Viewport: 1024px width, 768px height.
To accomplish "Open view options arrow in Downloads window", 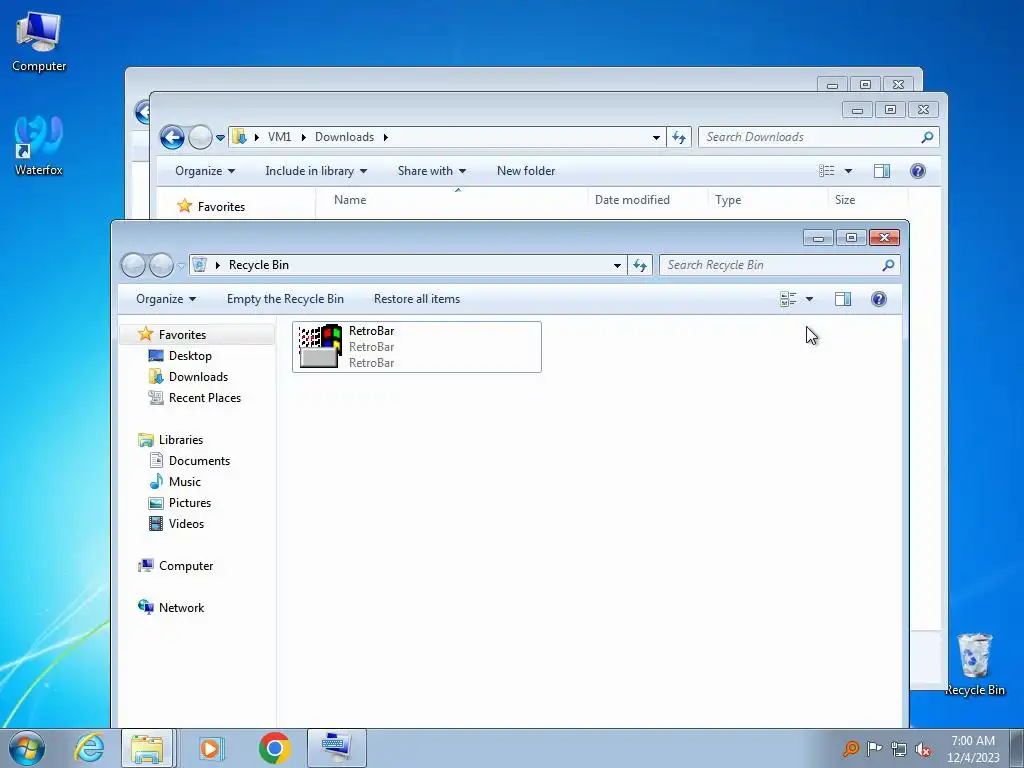I will point(848,171).
